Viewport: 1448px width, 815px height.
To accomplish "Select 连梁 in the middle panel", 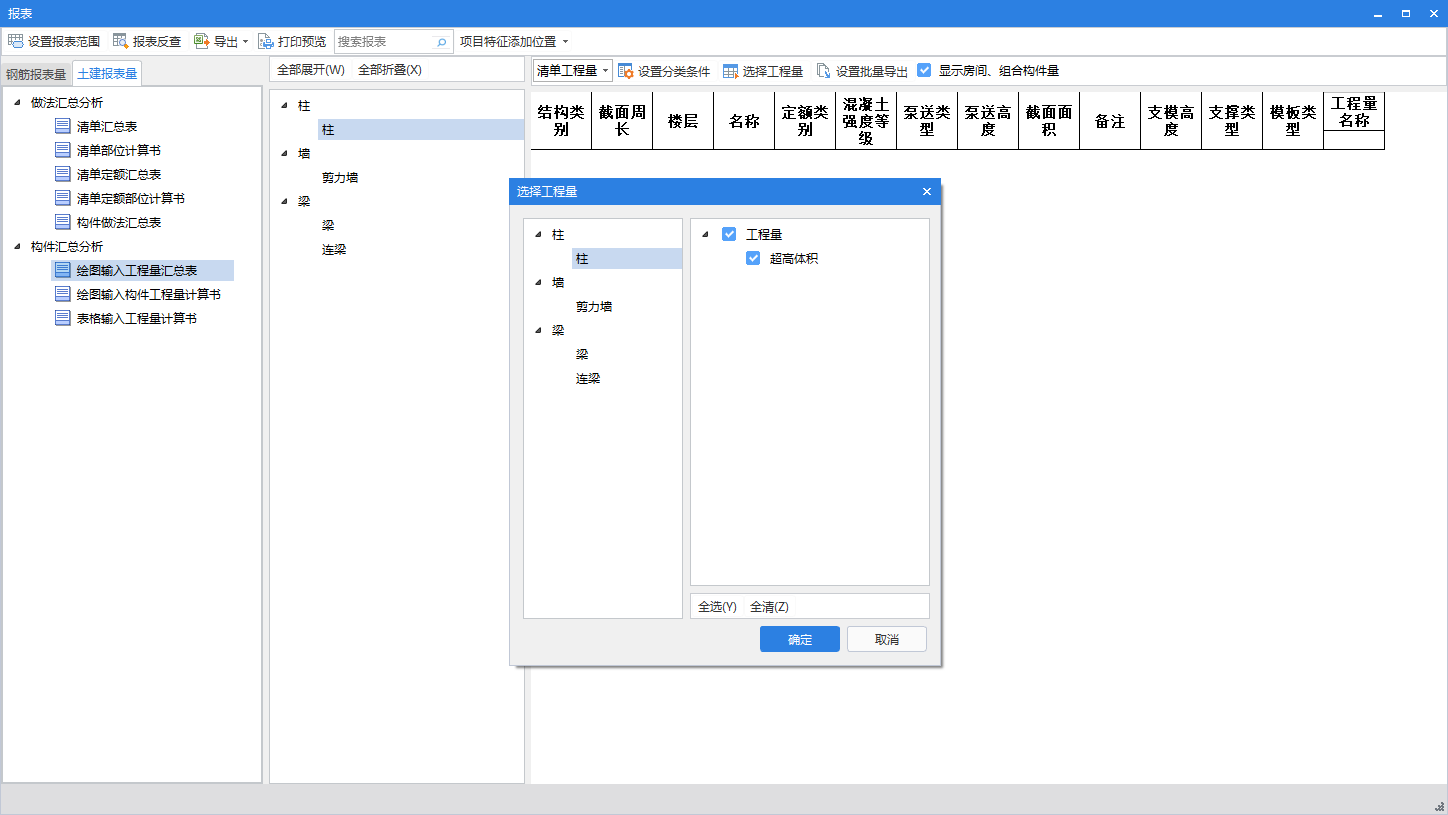I will point(334,249).
